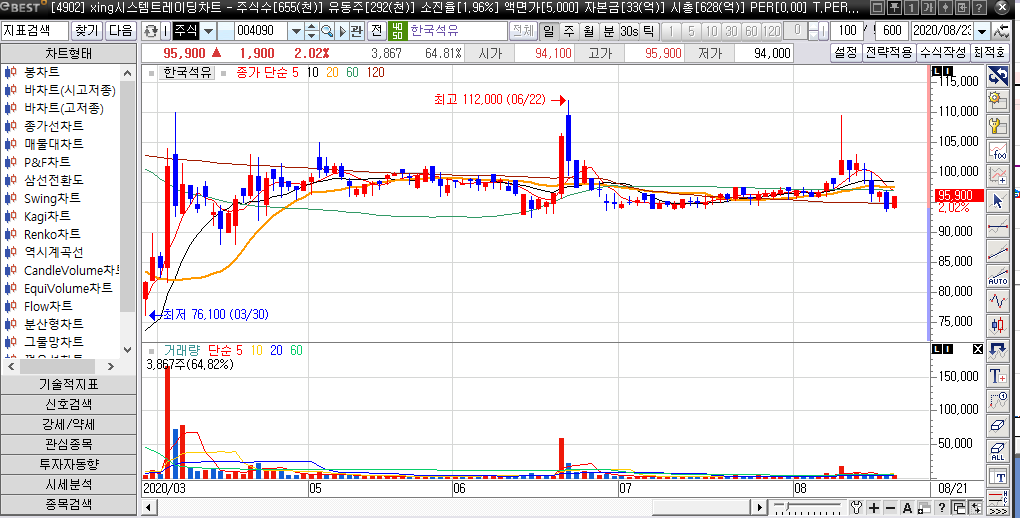Open the 기술적지표 technical indicators section

pyautogui.click(x=68, y=385)
